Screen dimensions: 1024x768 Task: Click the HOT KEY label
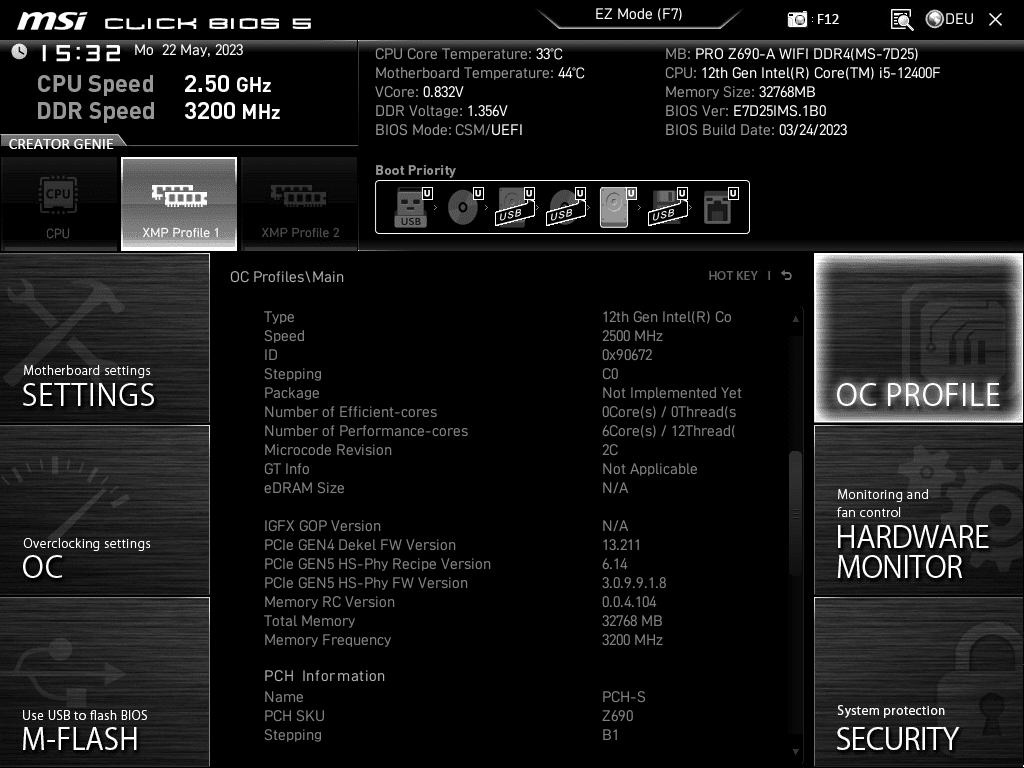click(733, 276)
